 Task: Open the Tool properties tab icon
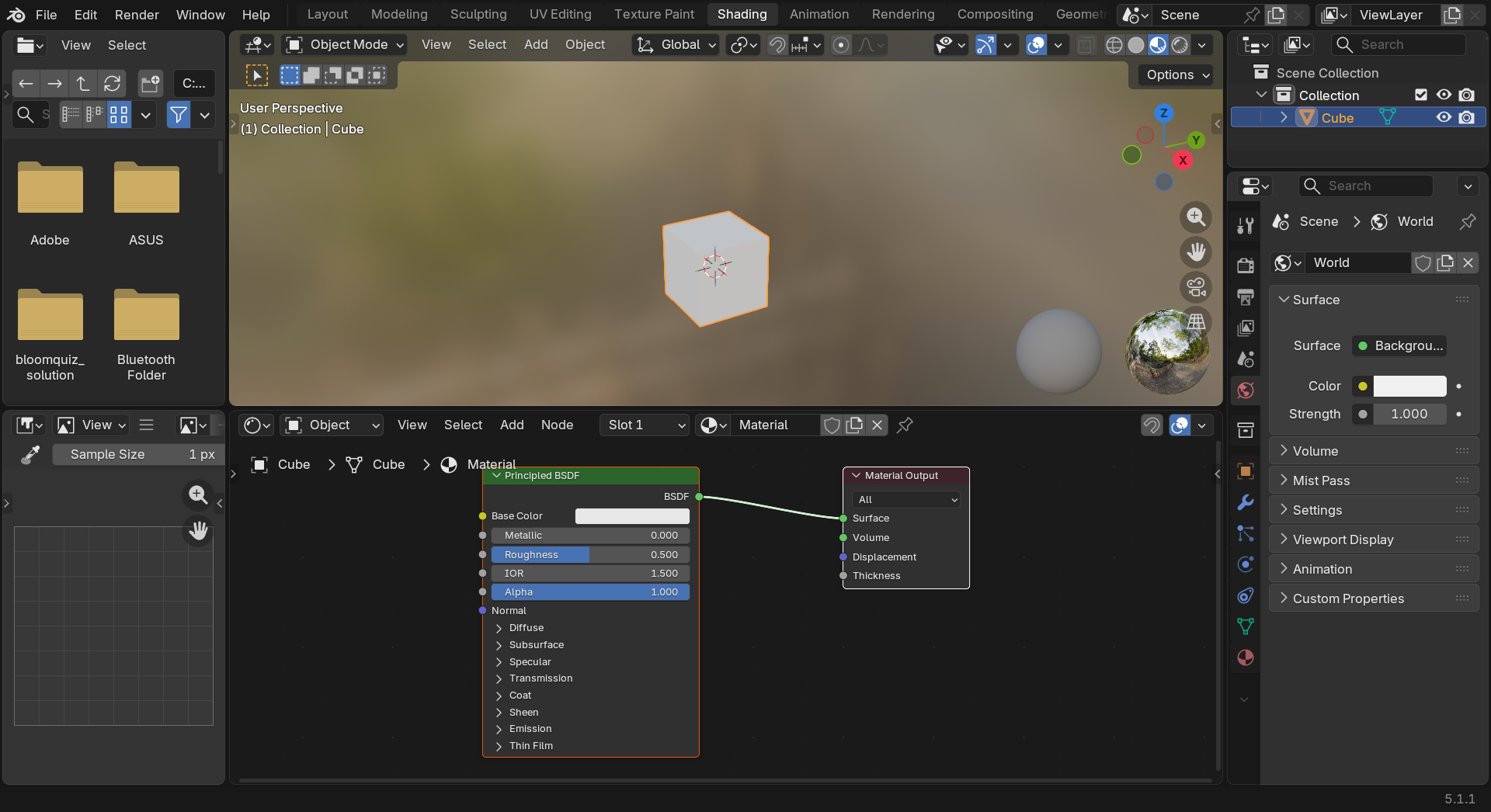tap(1246, 226)
